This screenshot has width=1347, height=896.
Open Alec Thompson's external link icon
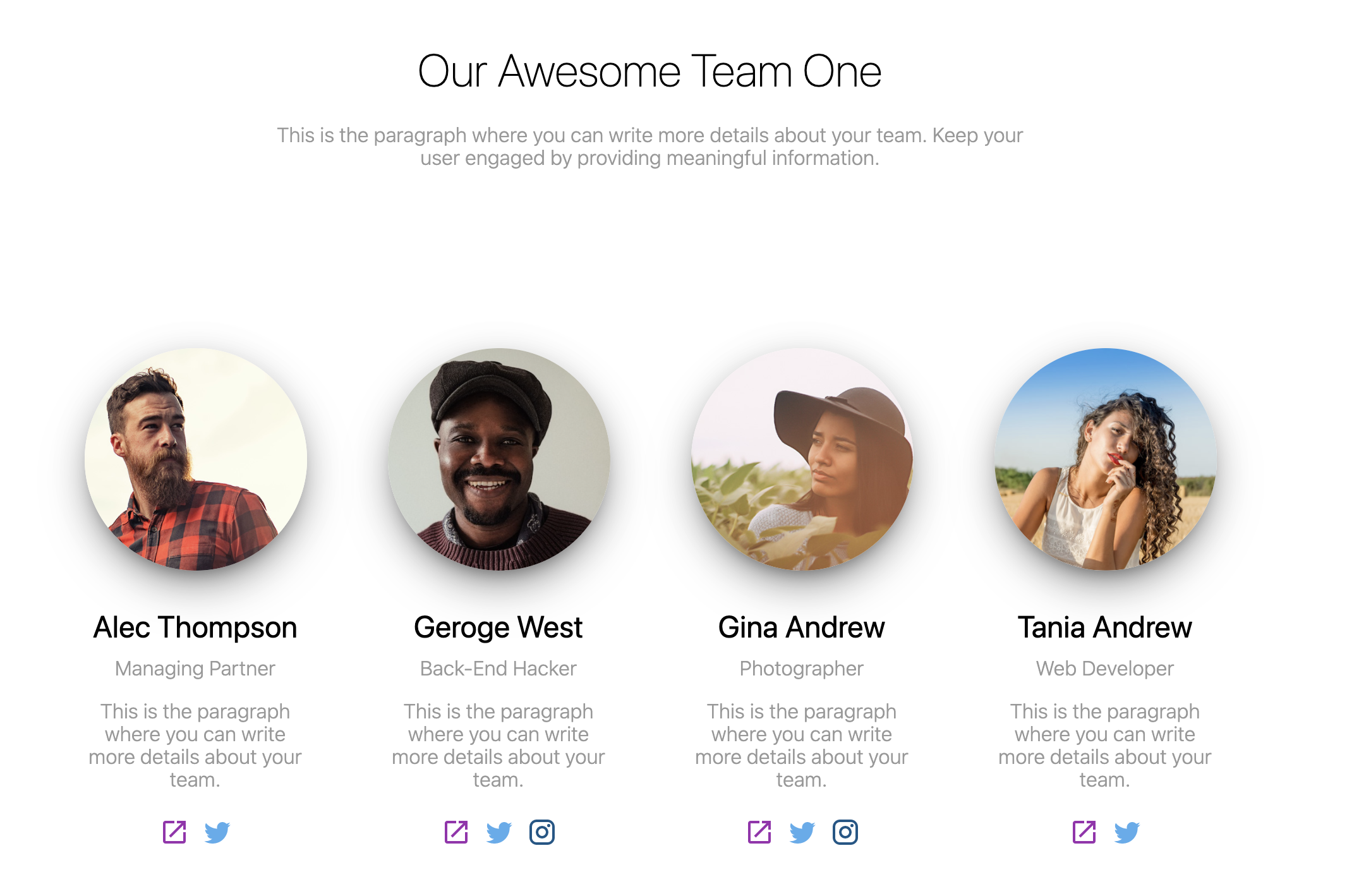(x=174, y=832)
